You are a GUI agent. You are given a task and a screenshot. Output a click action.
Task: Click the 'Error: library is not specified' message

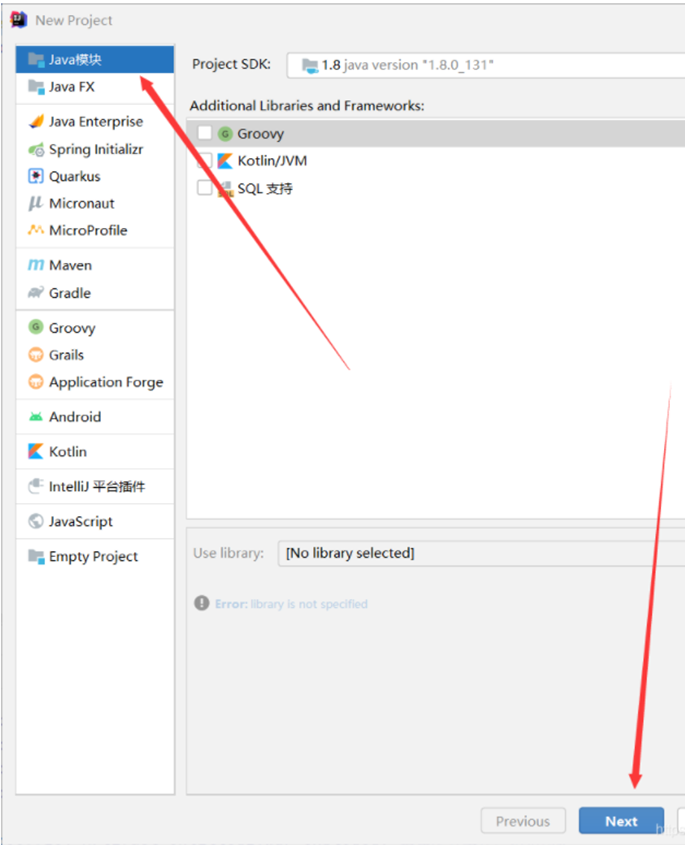(291, 604)
